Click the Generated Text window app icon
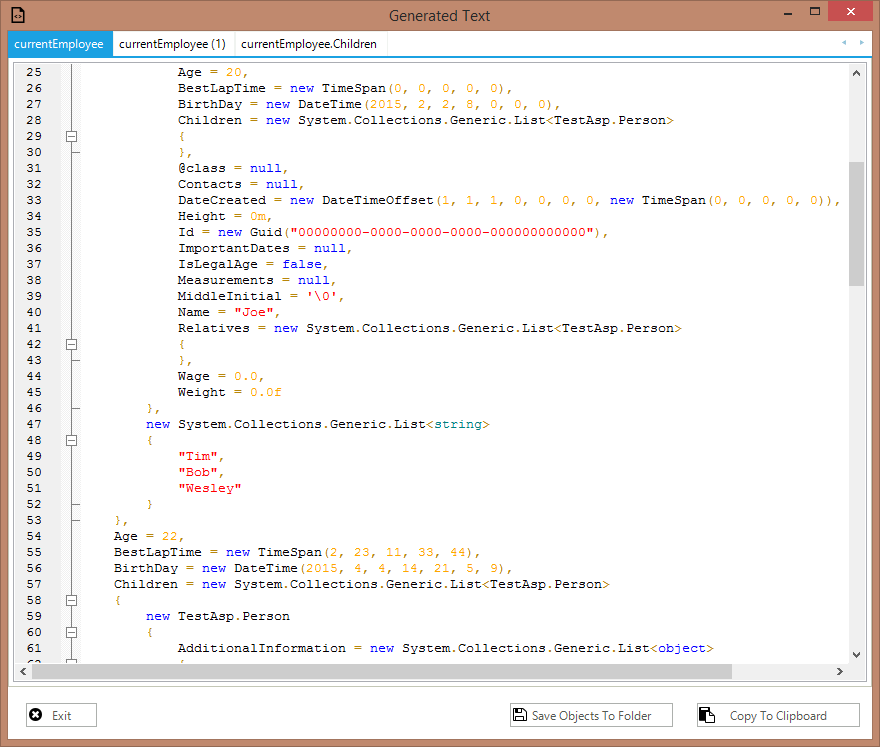880x747 pixels. (18, 15)
